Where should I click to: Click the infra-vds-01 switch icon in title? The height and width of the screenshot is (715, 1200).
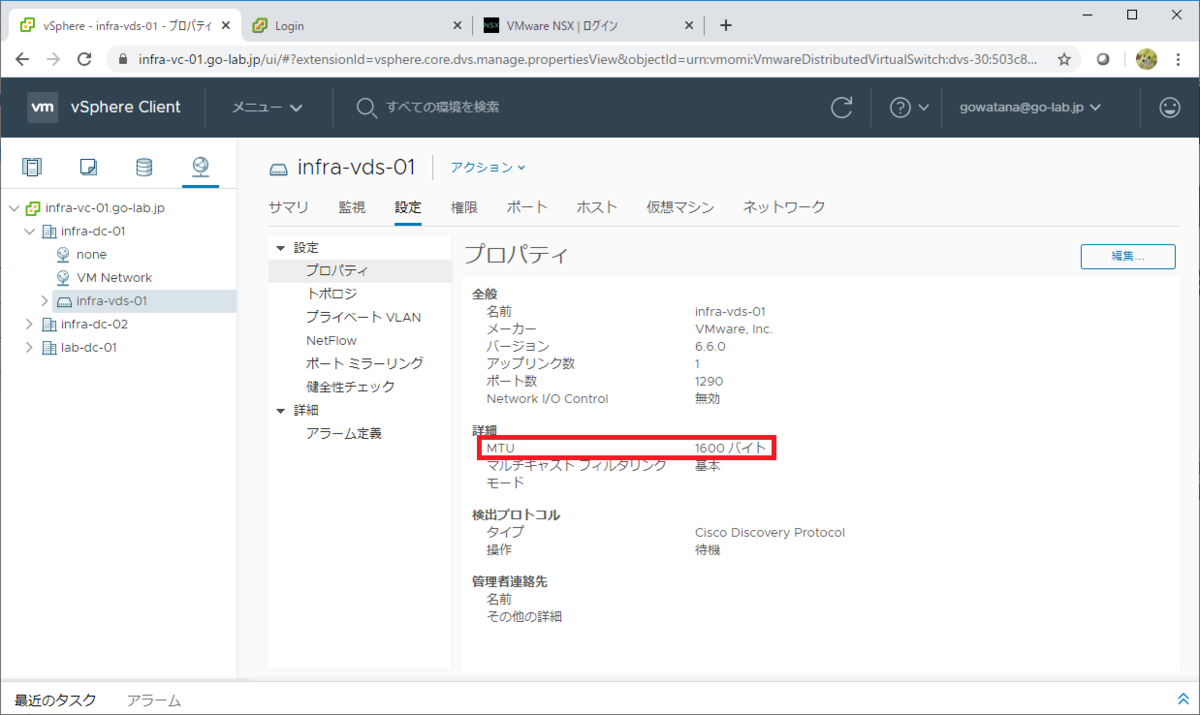[x=278, y=168]
